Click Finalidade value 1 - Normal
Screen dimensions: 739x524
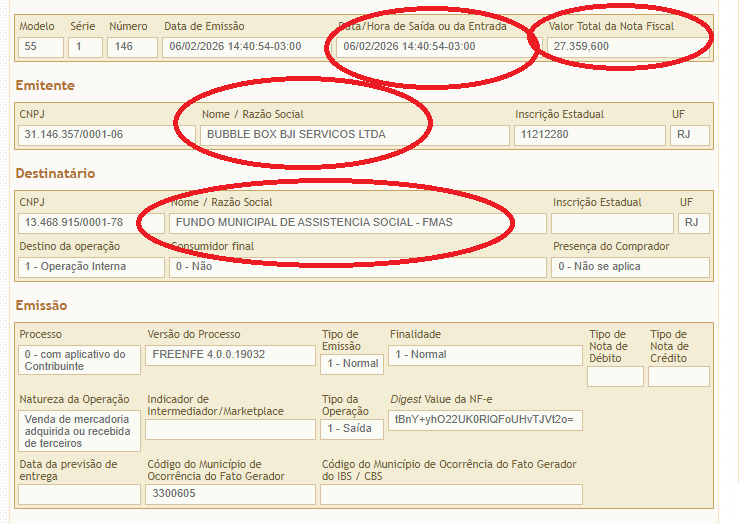click(485, 355)
